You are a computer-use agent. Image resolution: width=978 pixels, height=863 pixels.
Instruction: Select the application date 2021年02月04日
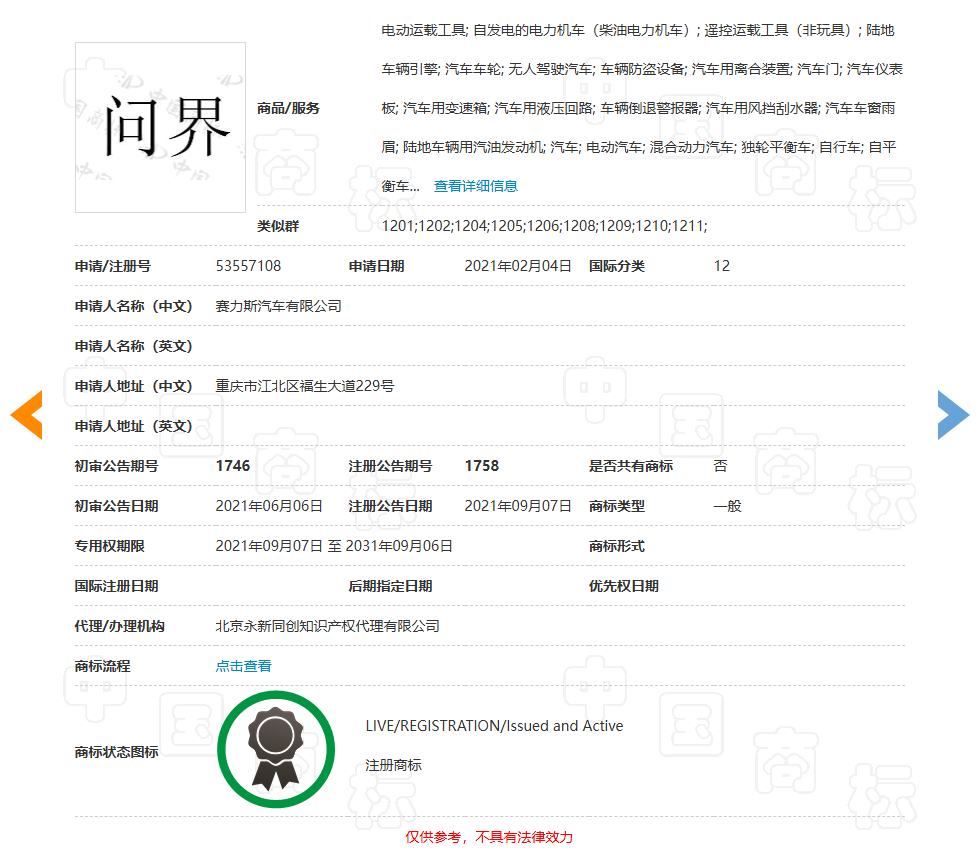pyautogui.click(x=518, y=266)
